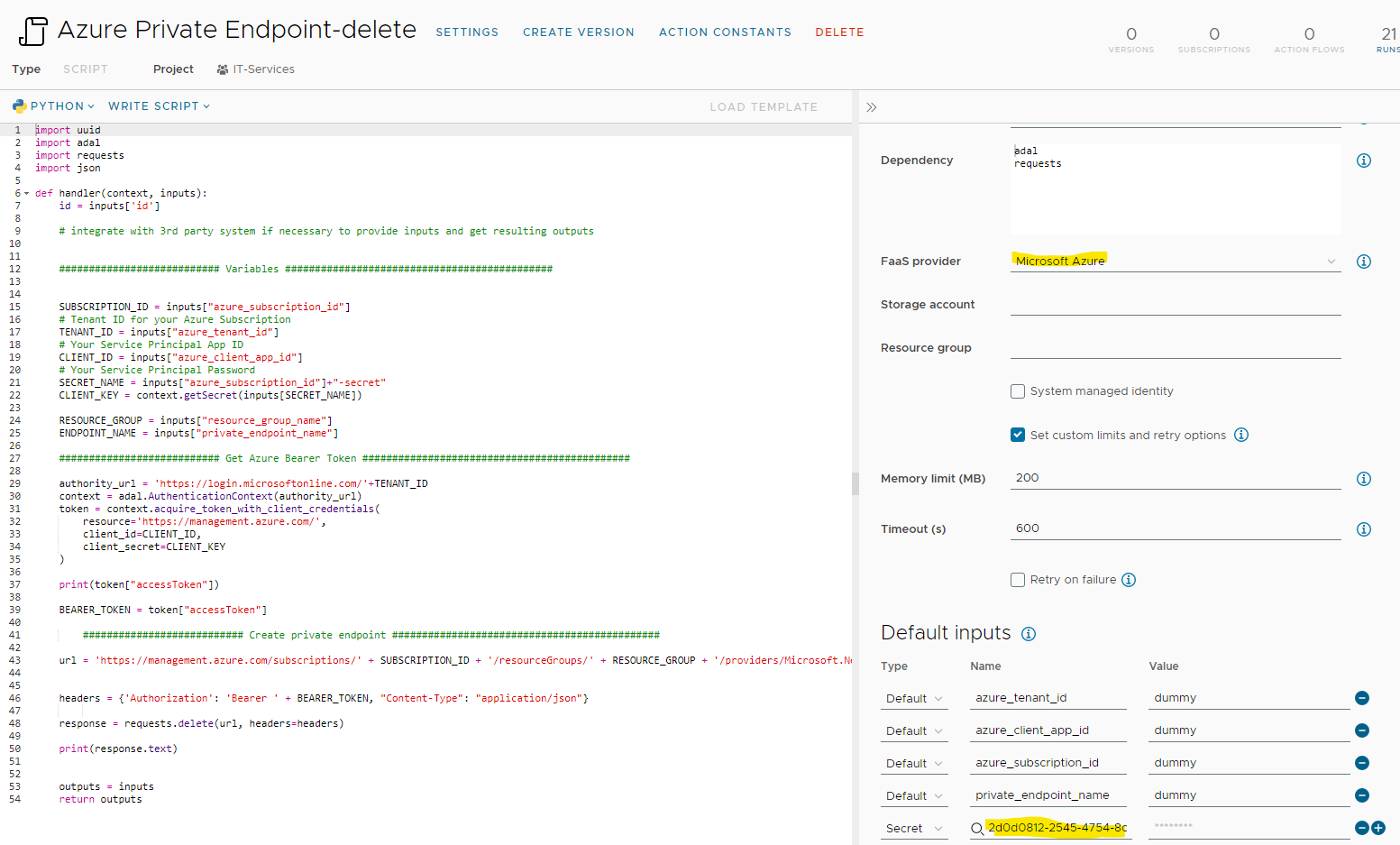1400x845 pixels.
Task: Click into the Dependency text area
Action: (1176, 188)
